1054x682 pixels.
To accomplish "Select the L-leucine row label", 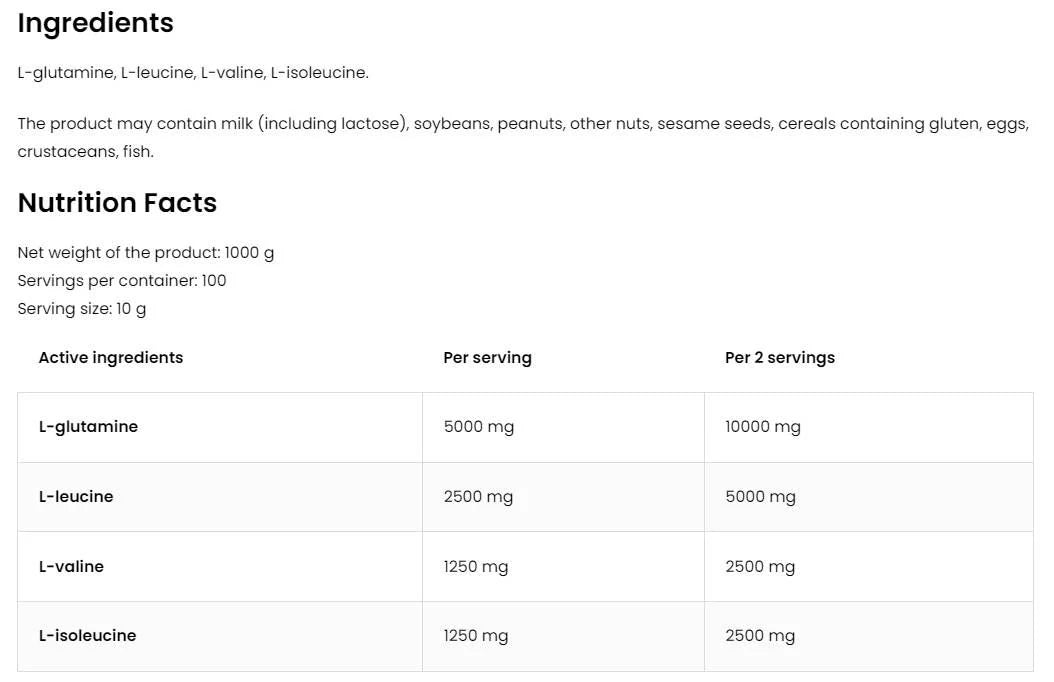I will [76, 496].
